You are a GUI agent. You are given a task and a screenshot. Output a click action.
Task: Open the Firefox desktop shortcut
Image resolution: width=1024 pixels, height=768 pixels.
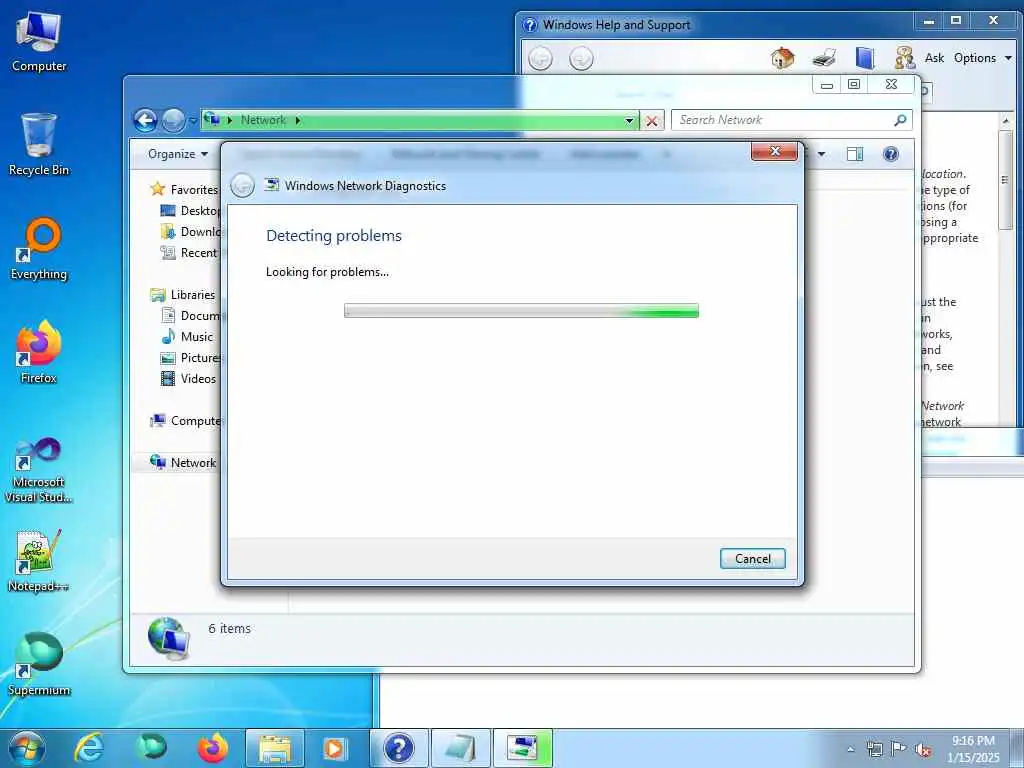click(x=39, y=353)
